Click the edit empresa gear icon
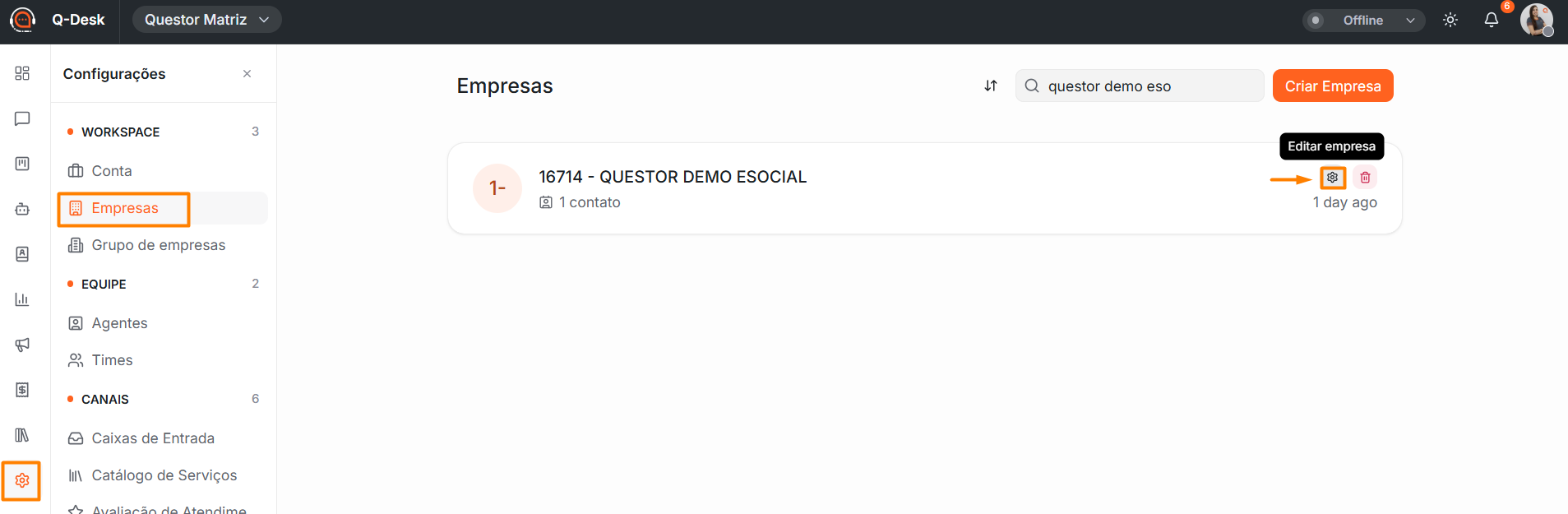This screenshot has height=514, width=1568. pyautogui.click(x=1332, y=178)
